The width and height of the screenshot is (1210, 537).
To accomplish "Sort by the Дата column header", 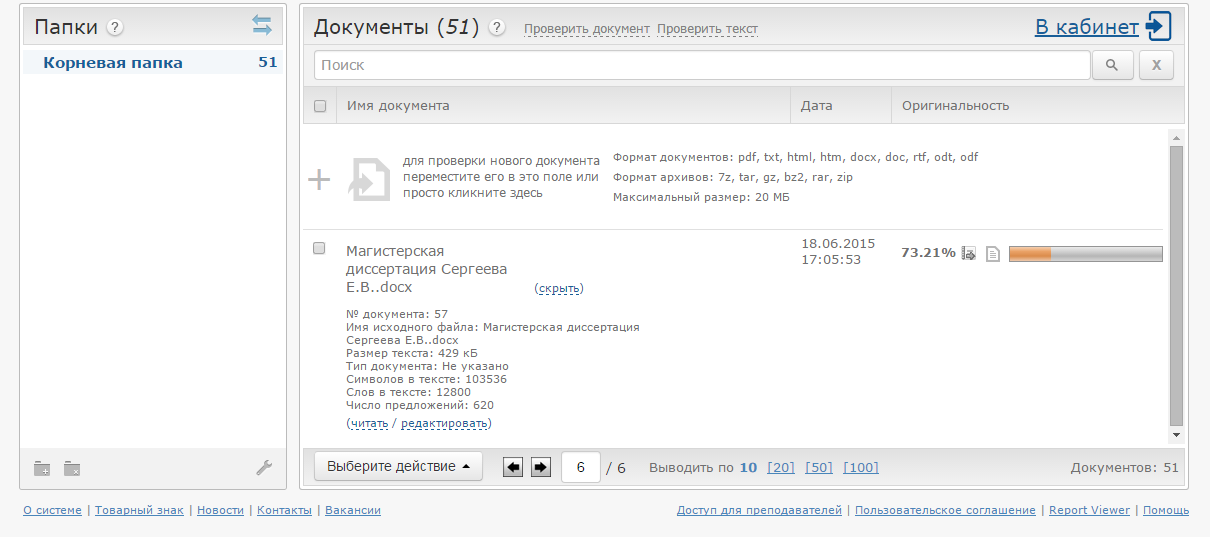I will click(x=816, y=106).
